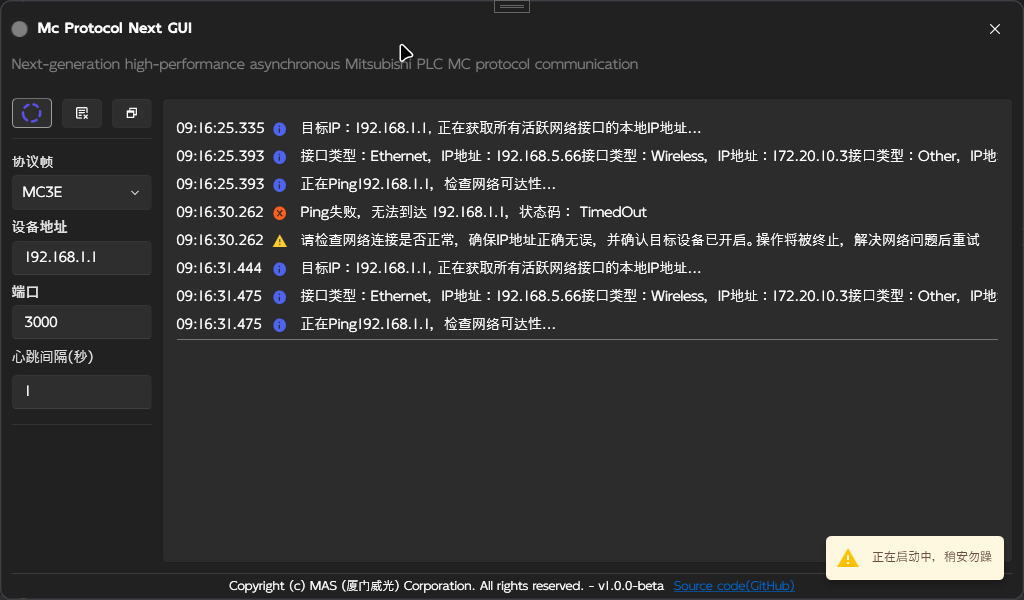The height and width of the screenshot is (600, 1024).
Task: Click the heartbeat interval field
Action: pos(82,392)
